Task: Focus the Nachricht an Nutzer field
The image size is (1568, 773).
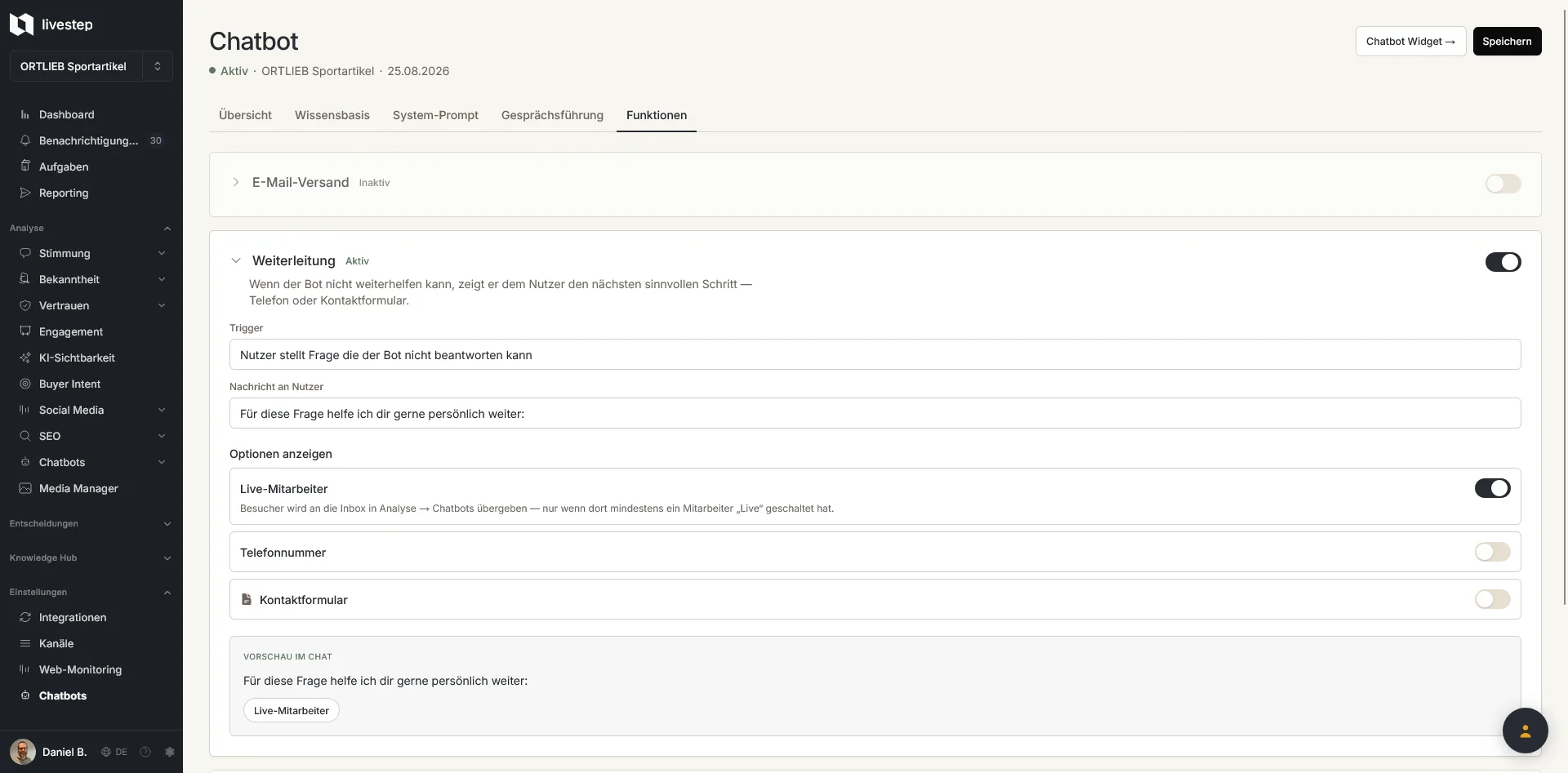Action: 875,413
